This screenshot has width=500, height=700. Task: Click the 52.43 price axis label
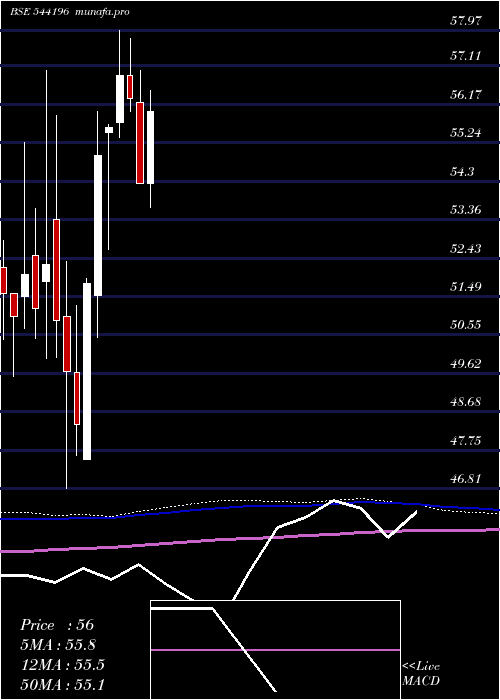[465, 248]
